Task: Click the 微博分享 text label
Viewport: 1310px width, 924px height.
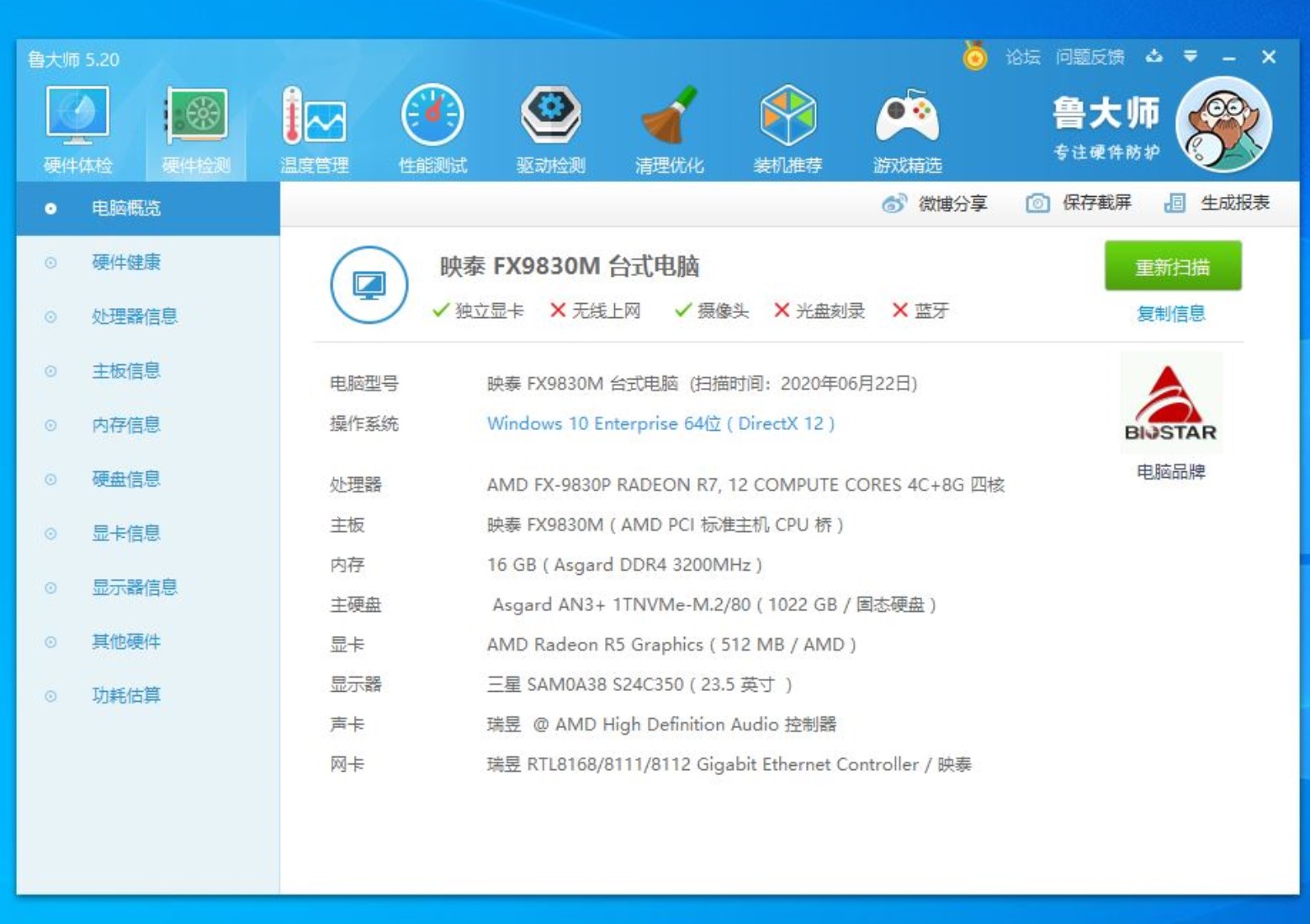Action: coord(952,204)
